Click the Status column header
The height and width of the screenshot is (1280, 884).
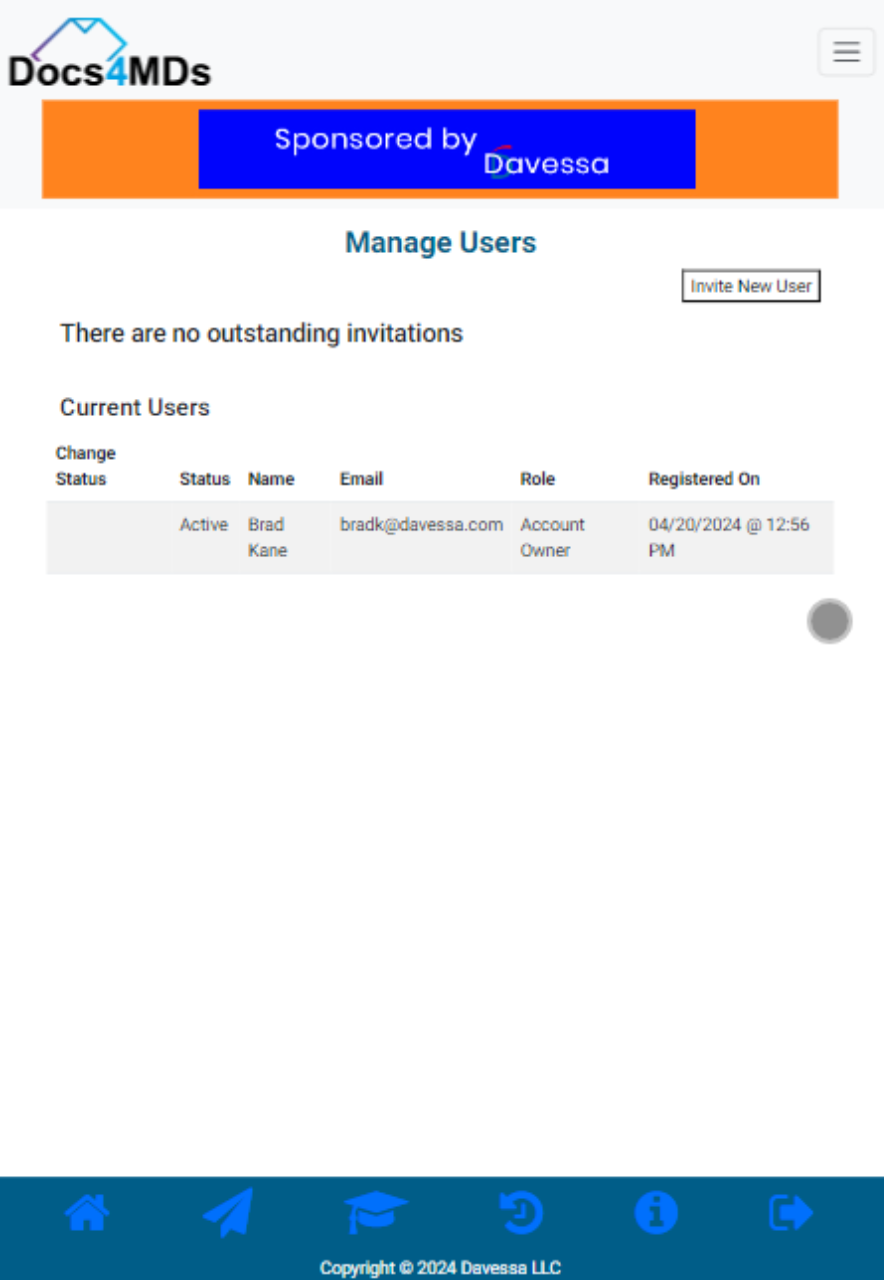point(204,479)
